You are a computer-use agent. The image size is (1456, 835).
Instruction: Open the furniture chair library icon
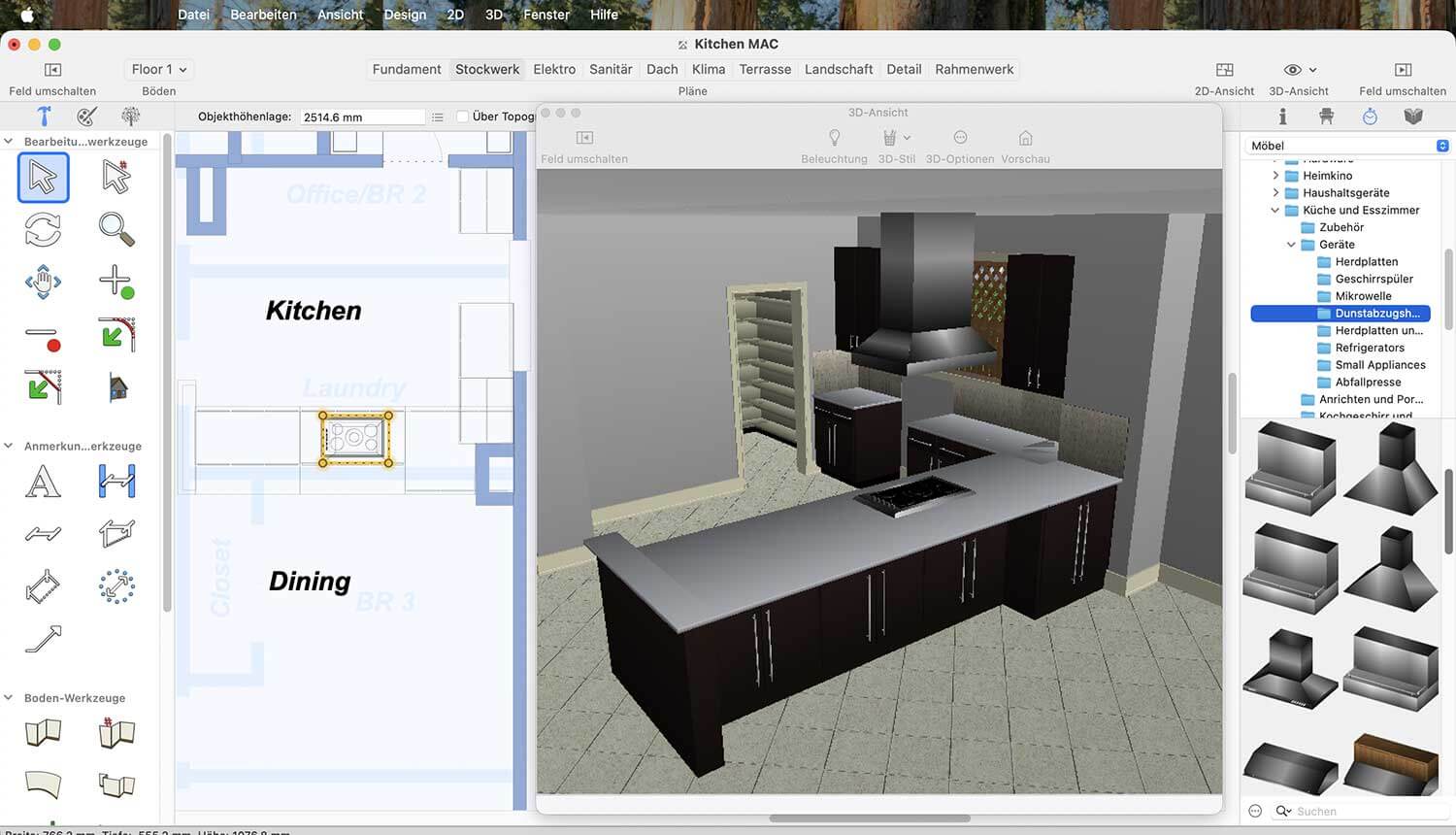click(x=1326, y=117)
